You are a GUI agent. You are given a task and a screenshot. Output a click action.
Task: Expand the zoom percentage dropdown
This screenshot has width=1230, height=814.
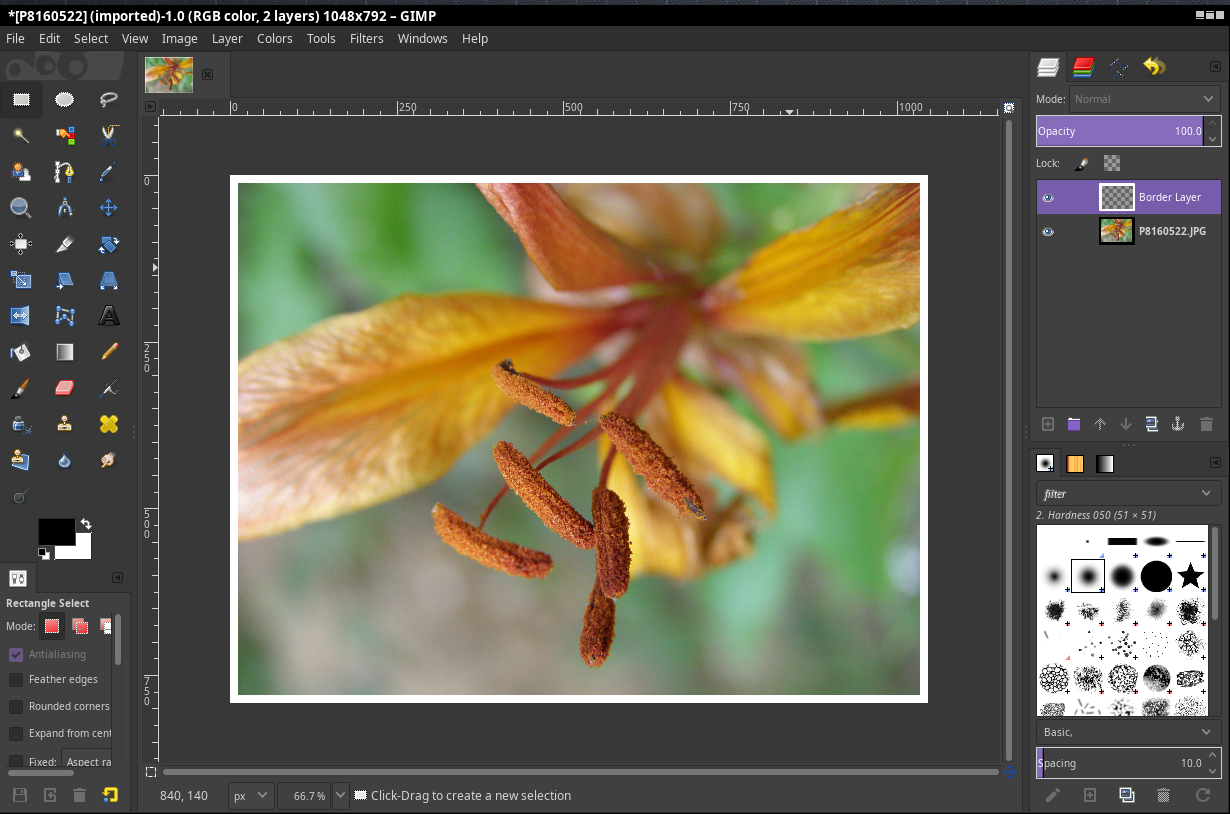click(x=340, y=796)
